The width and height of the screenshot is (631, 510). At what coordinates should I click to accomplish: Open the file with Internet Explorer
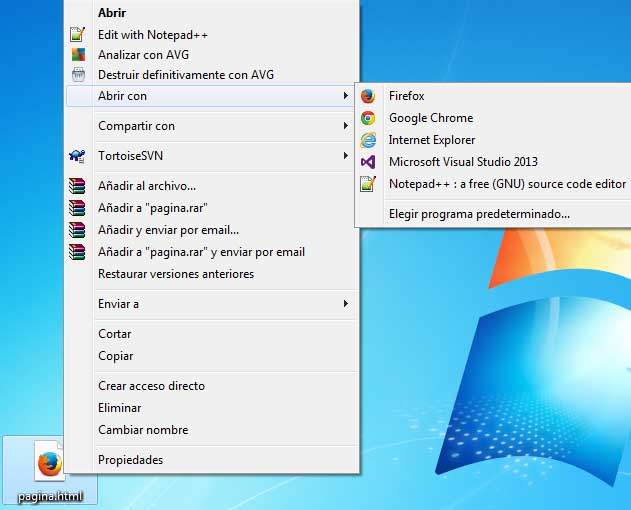(494, 140)
